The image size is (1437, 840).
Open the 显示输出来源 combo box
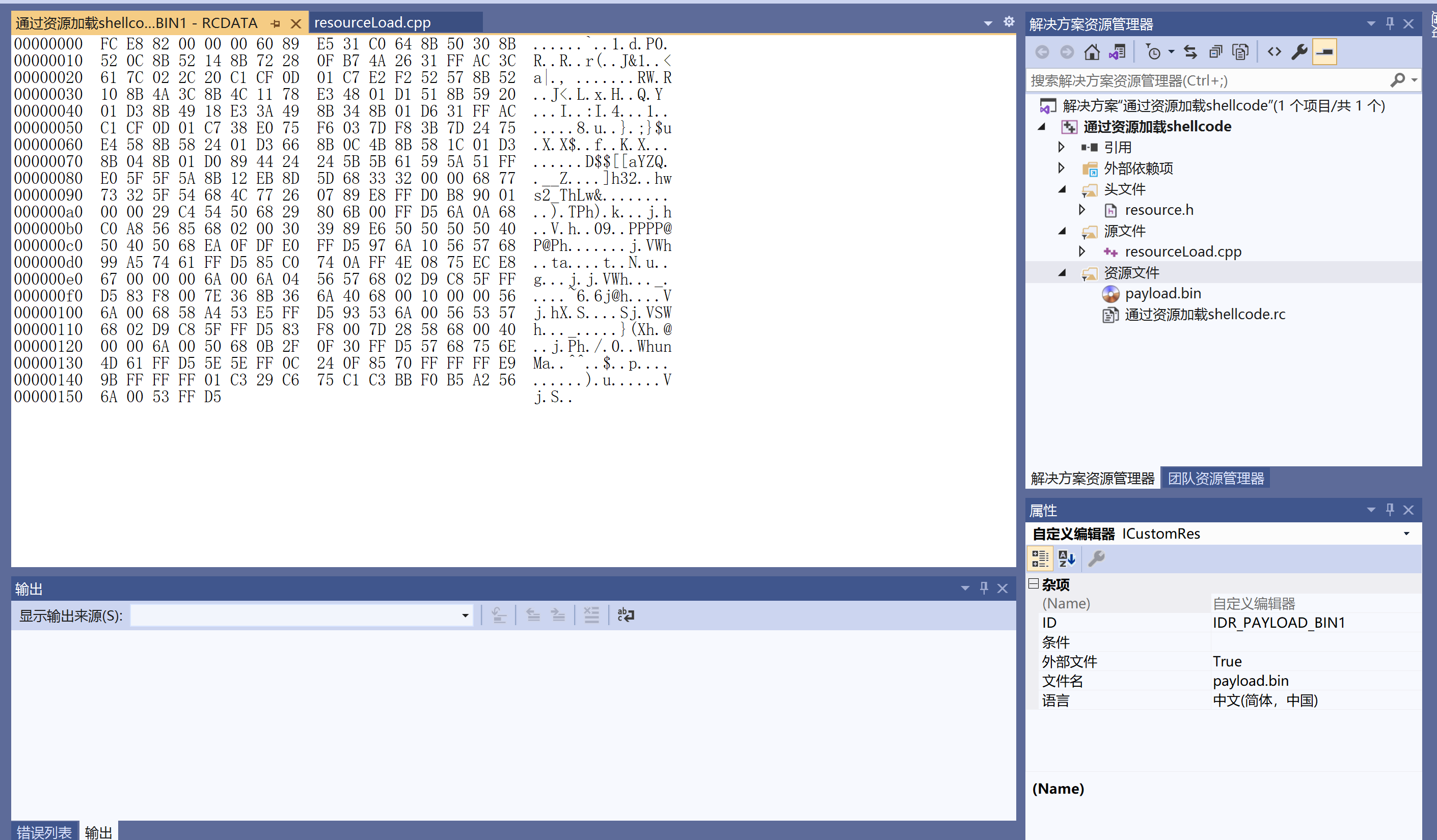click(x=302, y=615)
